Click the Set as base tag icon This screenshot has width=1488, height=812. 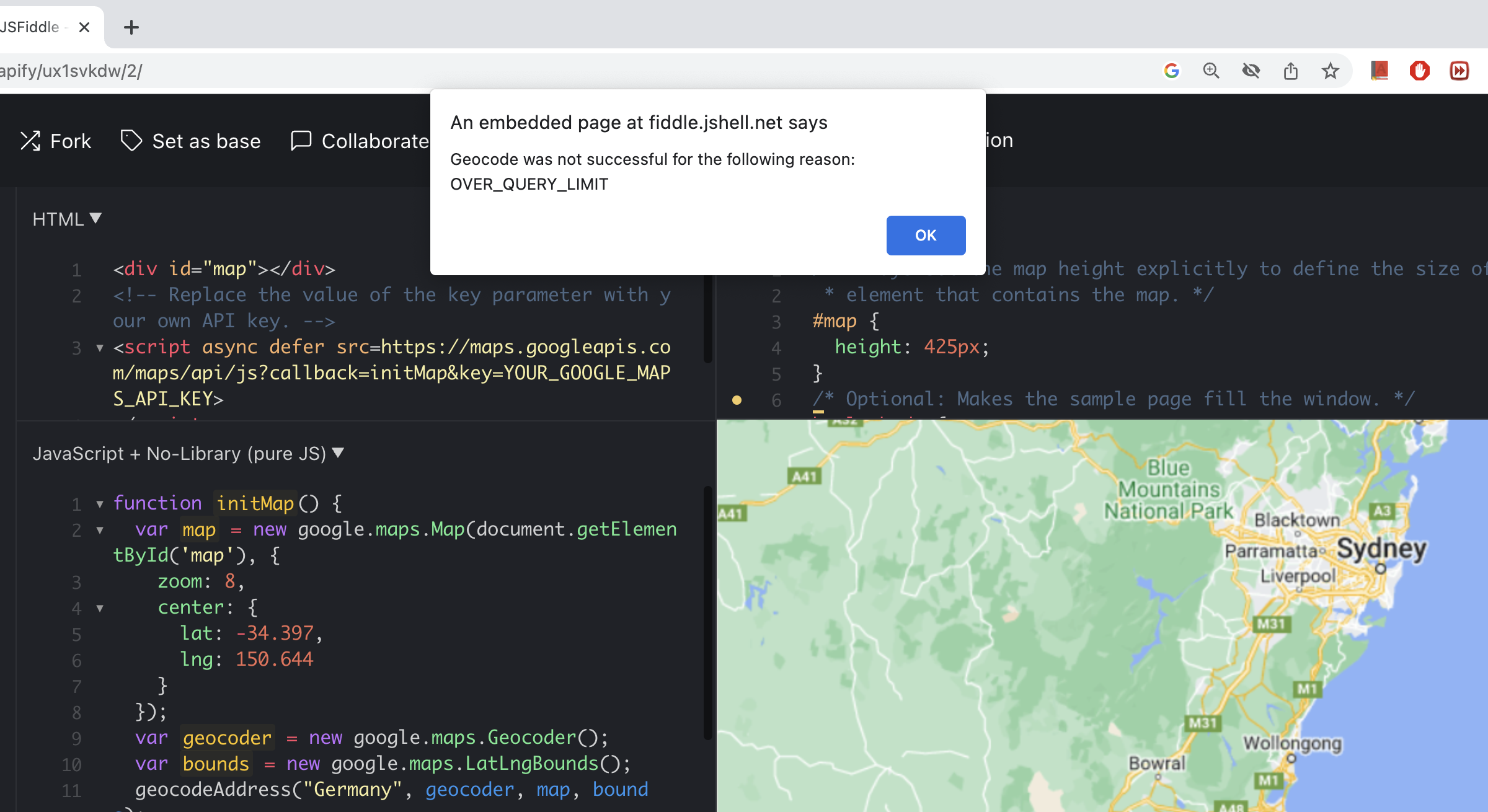[131, 141]
